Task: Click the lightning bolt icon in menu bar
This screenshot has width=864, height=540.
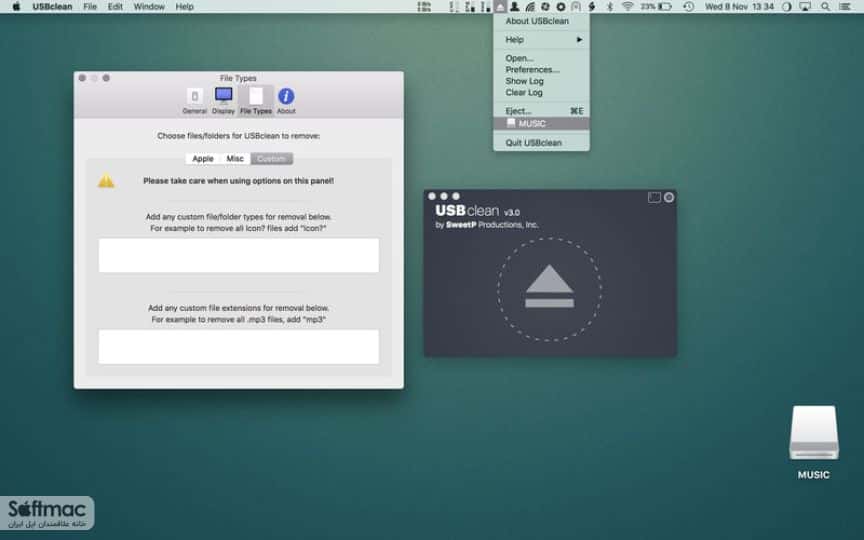Action: tap(592, 7)
